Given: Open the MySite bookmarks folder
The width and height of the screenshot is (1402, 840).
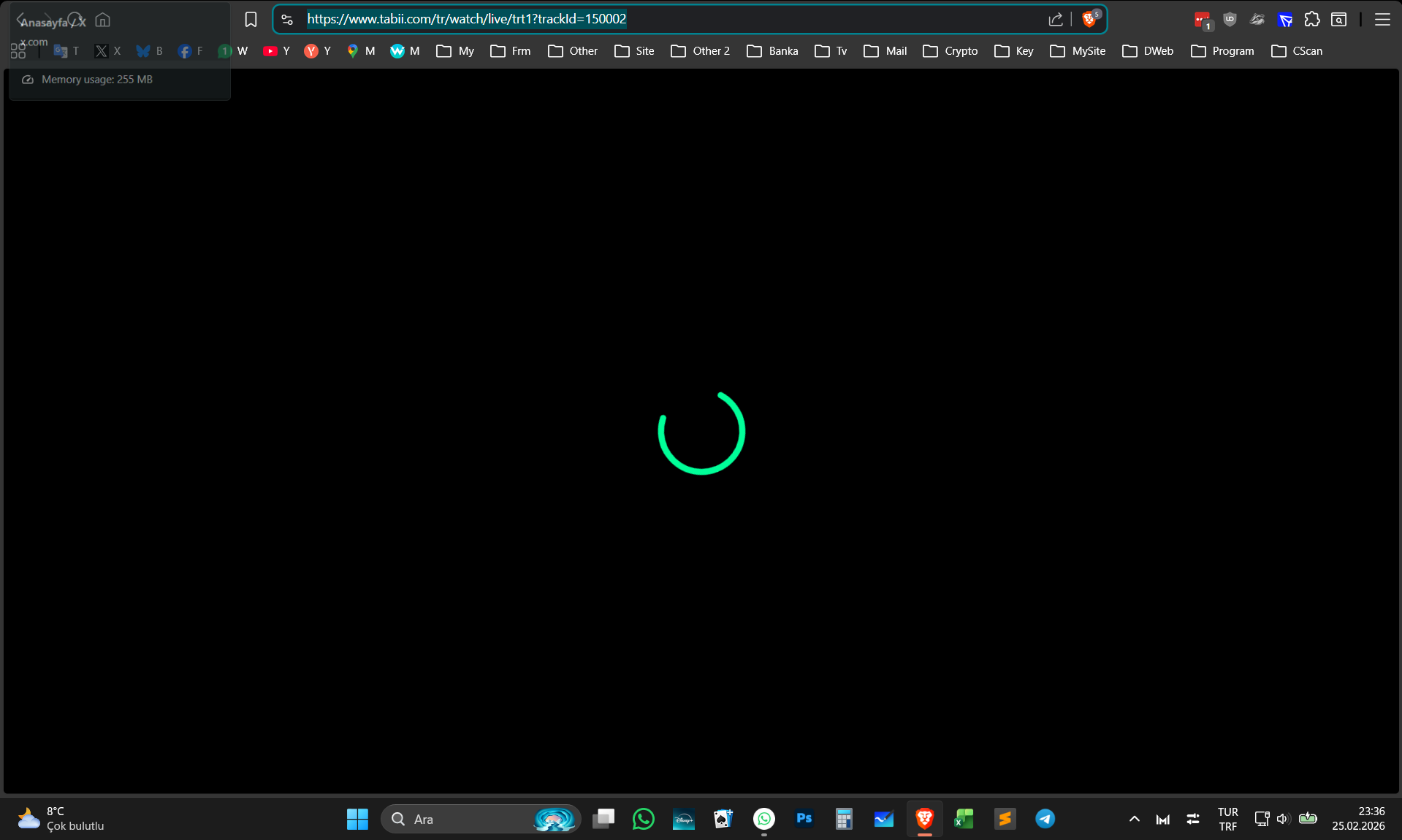Looking at the screenshot, I should pyautogui.click(x=1078, y=51).
